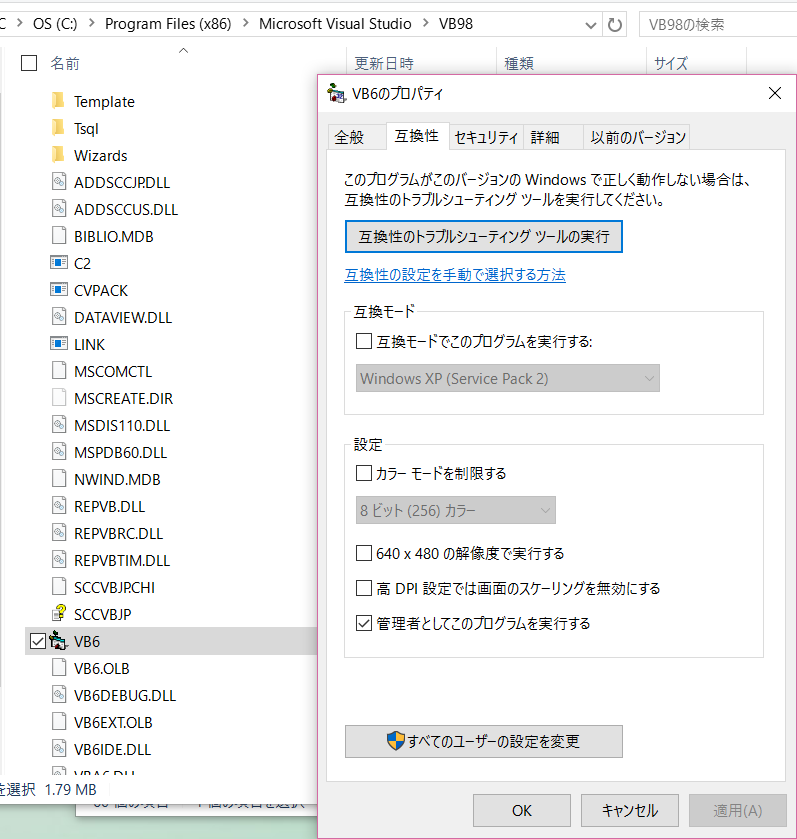The image size is (797, 839).
Task: Click the VB98の検索 search field
Action: tap(718, 25)
